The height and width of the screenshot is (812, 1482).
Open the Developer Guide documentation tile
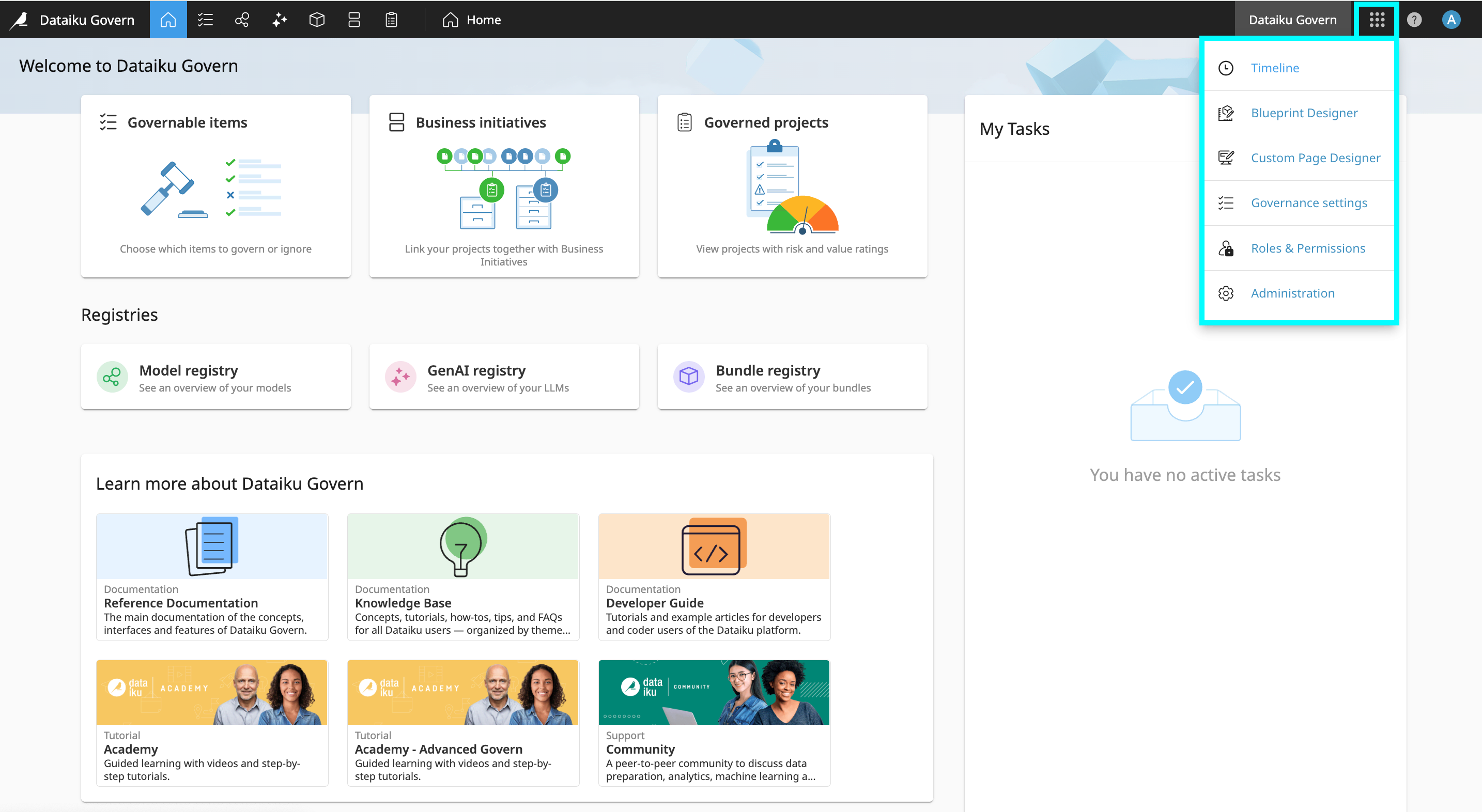point(714,577)
